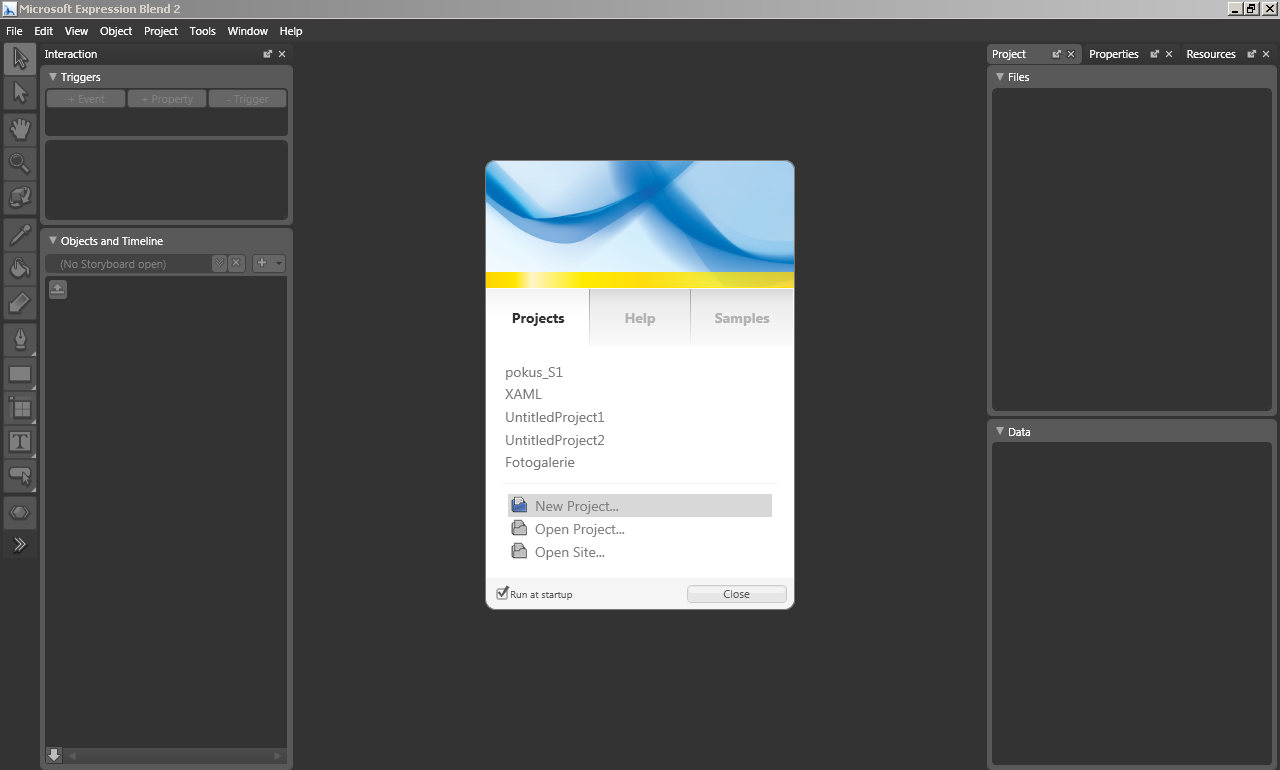Image resolution: width=1280 pixels, height=770 pixels.
Task: Select the Grid layout tool
Action: (x=20, y=408)
